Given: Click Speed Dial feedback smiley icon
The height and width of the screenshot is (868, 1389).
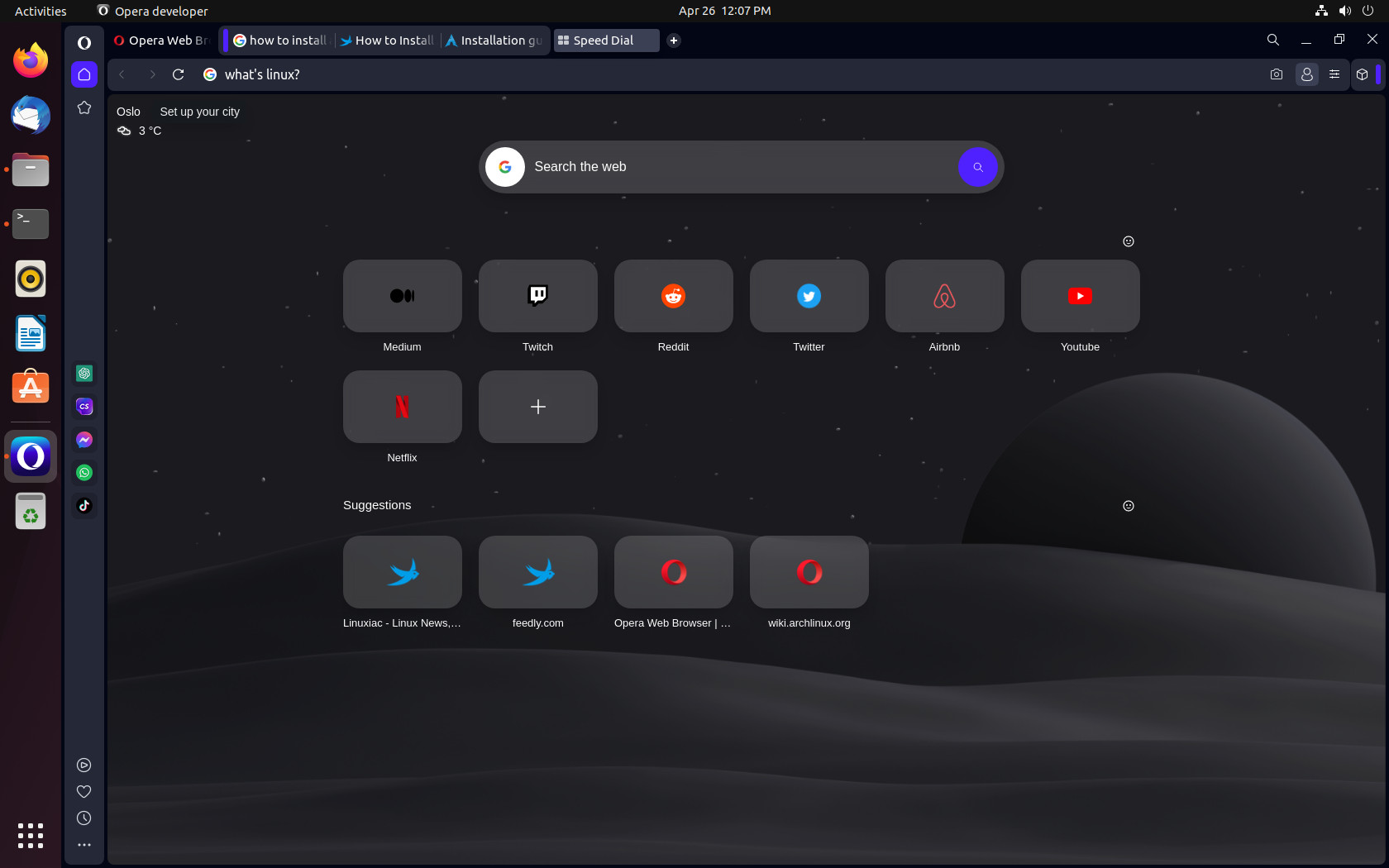Looking at the screenshot, I should (x=1129, y=241).
